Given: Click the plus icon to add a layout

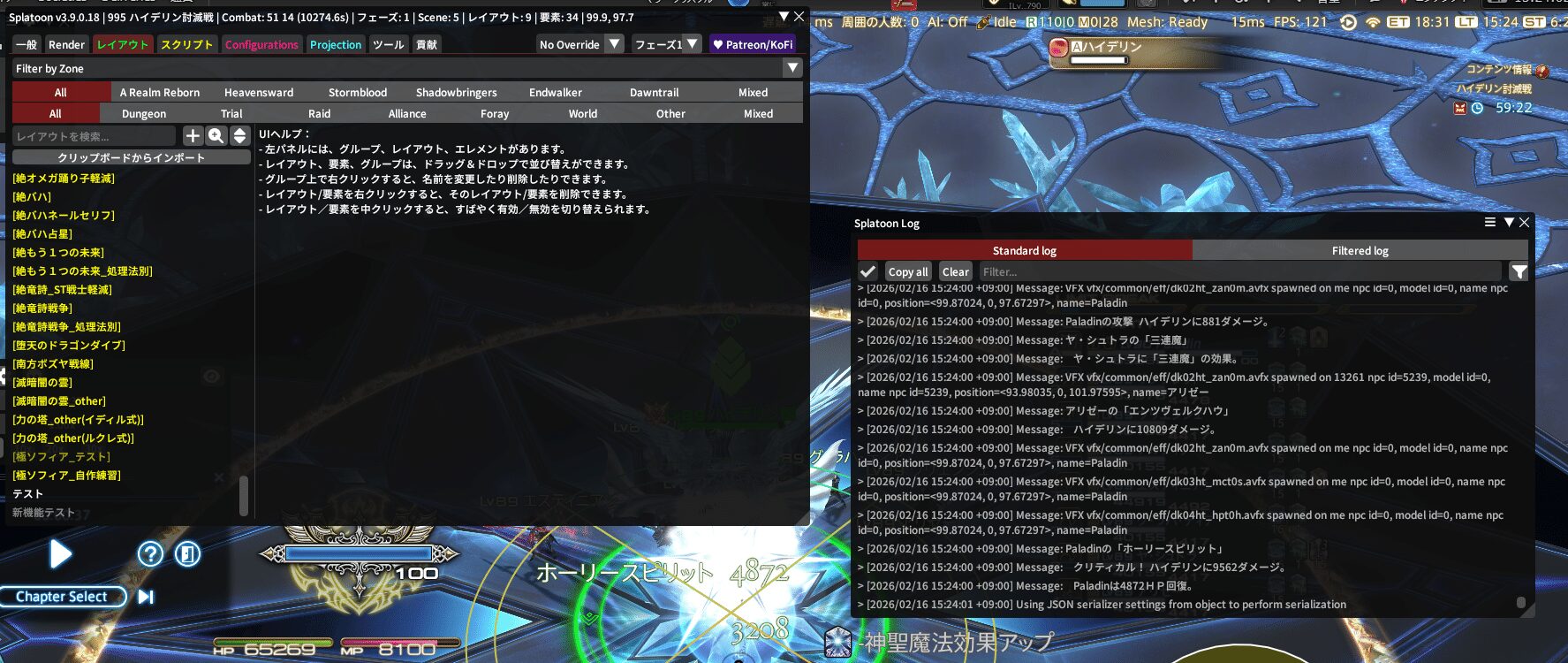Looking at the screenshot, I should click(193, 136).
